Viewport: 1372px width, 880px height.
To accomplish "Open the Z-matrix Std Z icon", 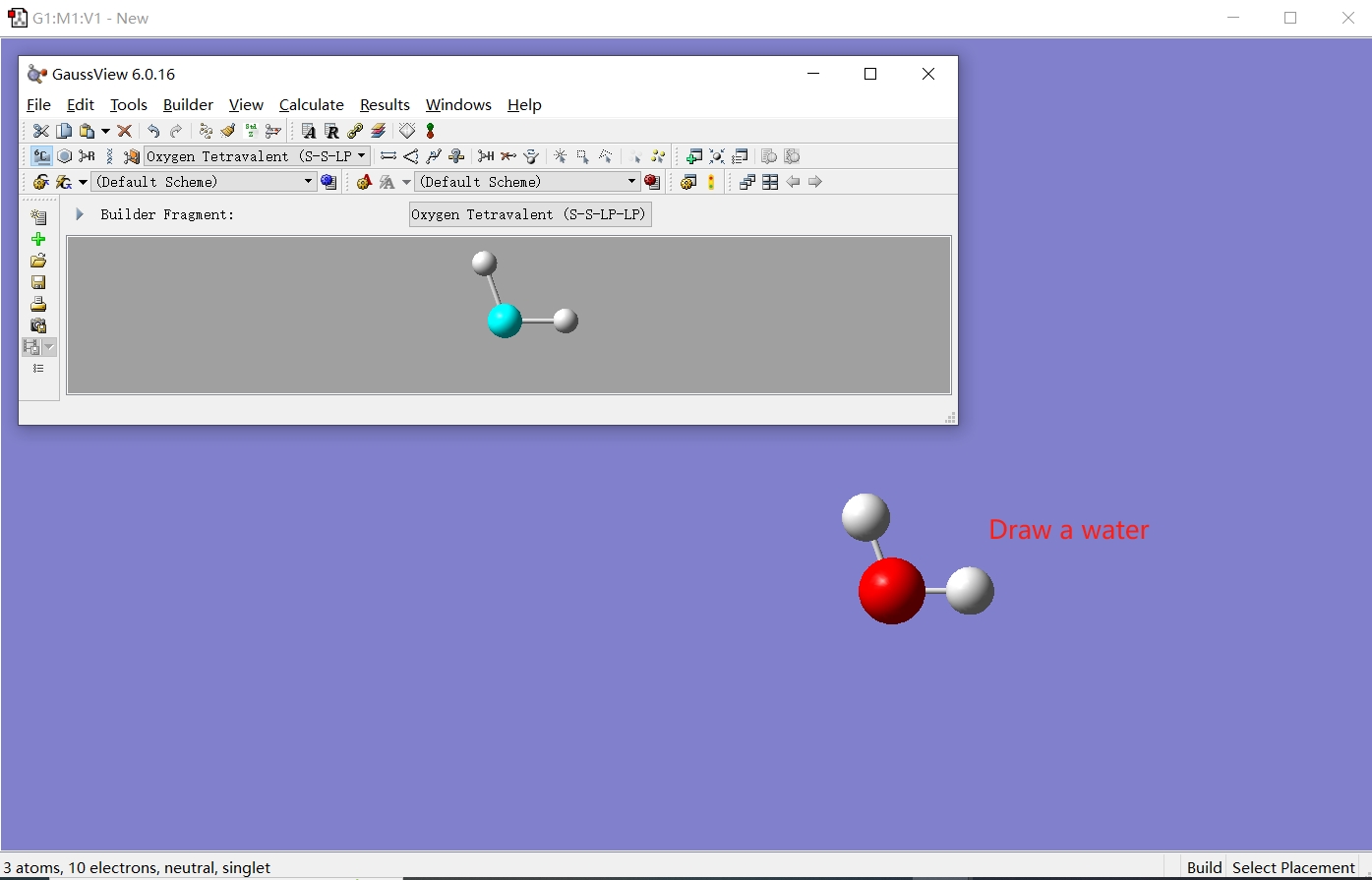I will point(251,131).
